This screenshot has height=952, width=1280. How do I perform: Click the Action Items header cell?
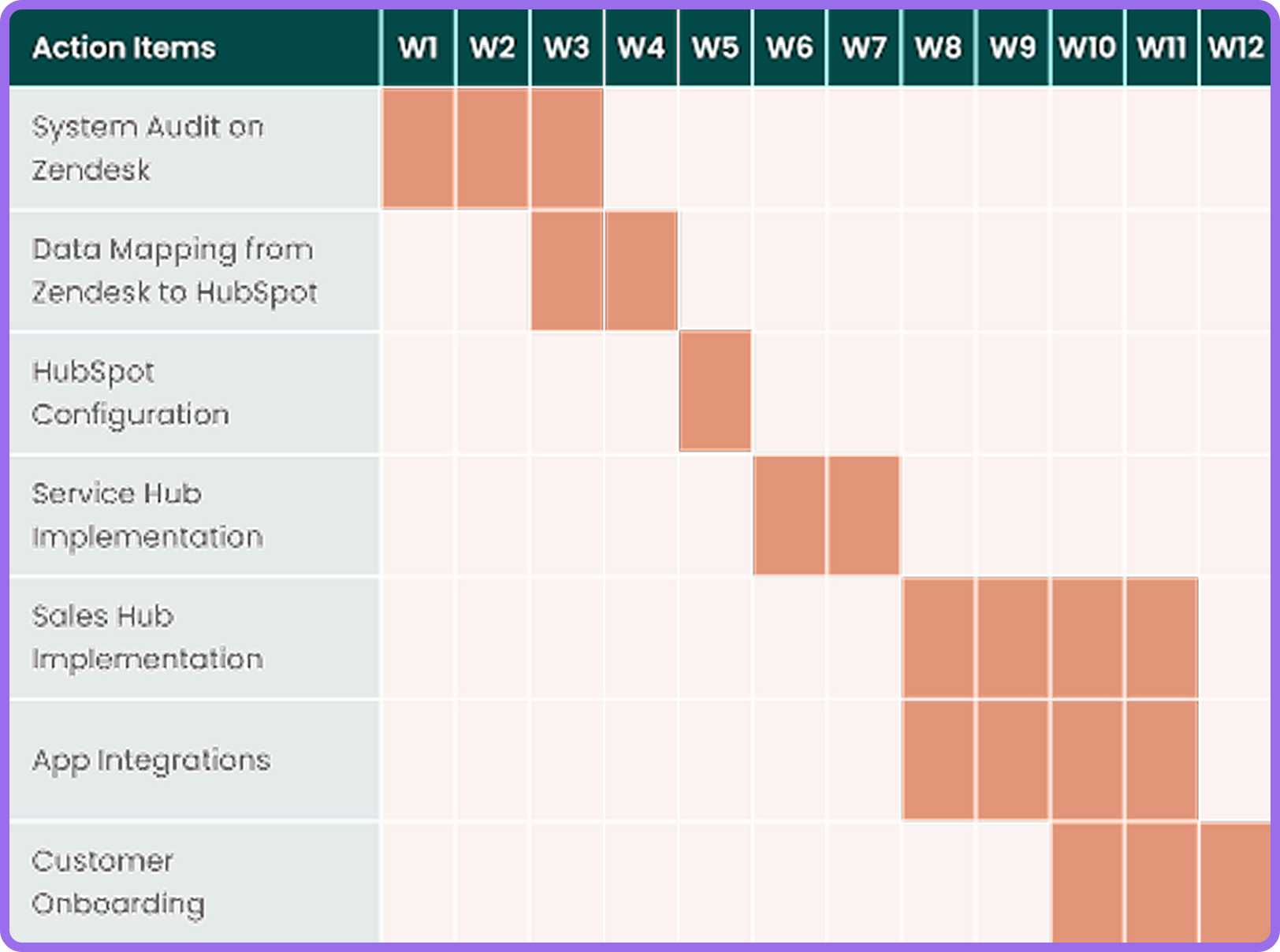(x=195, y=47)
